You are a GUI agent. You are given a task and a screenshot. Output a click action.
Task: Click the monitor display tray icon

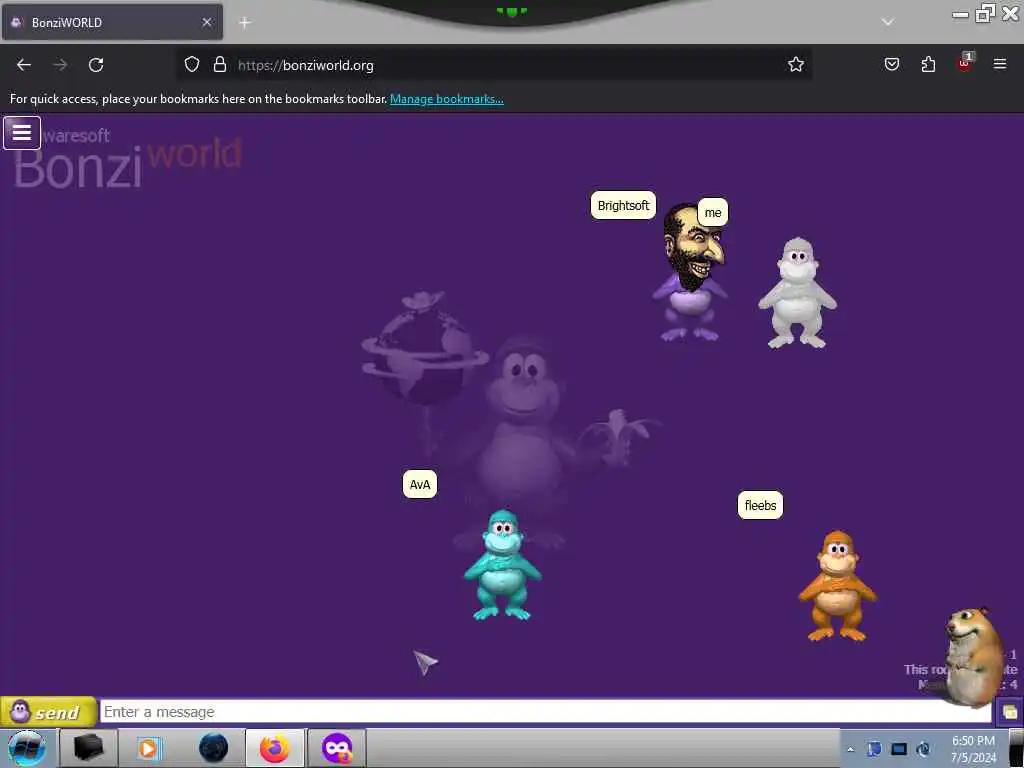pos(899,749)
